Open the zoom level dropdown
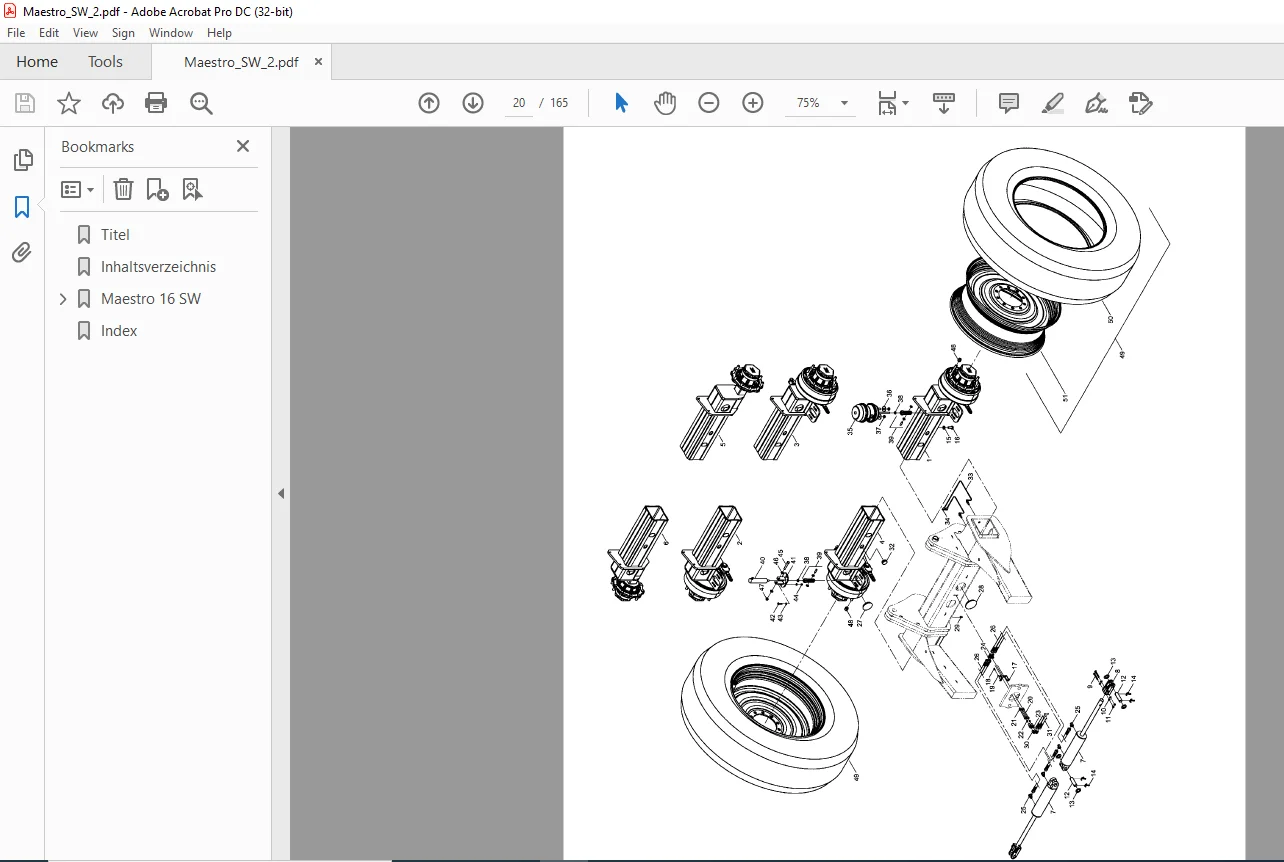Image resolution: width=1284 pixels, height=862 pixels. point(844,103)
